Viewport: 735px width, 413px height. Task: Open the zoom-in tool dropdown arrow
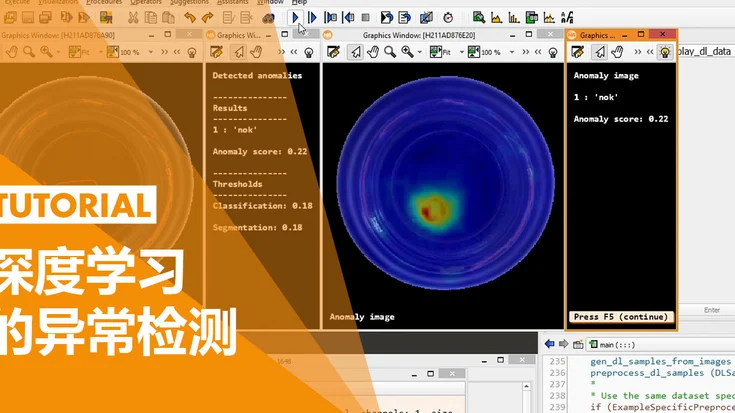420,52
